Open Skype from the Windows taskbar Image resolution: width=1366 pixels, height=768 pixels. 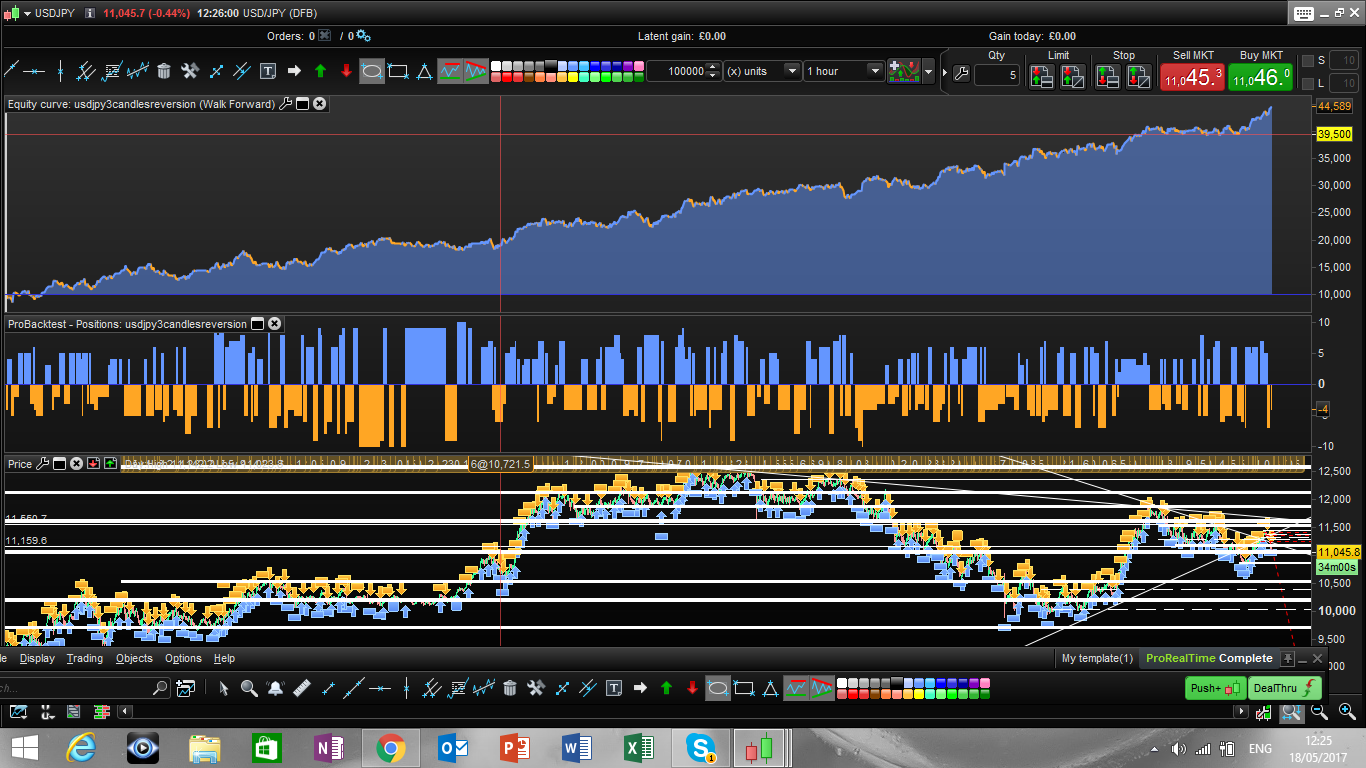[700, 747]
